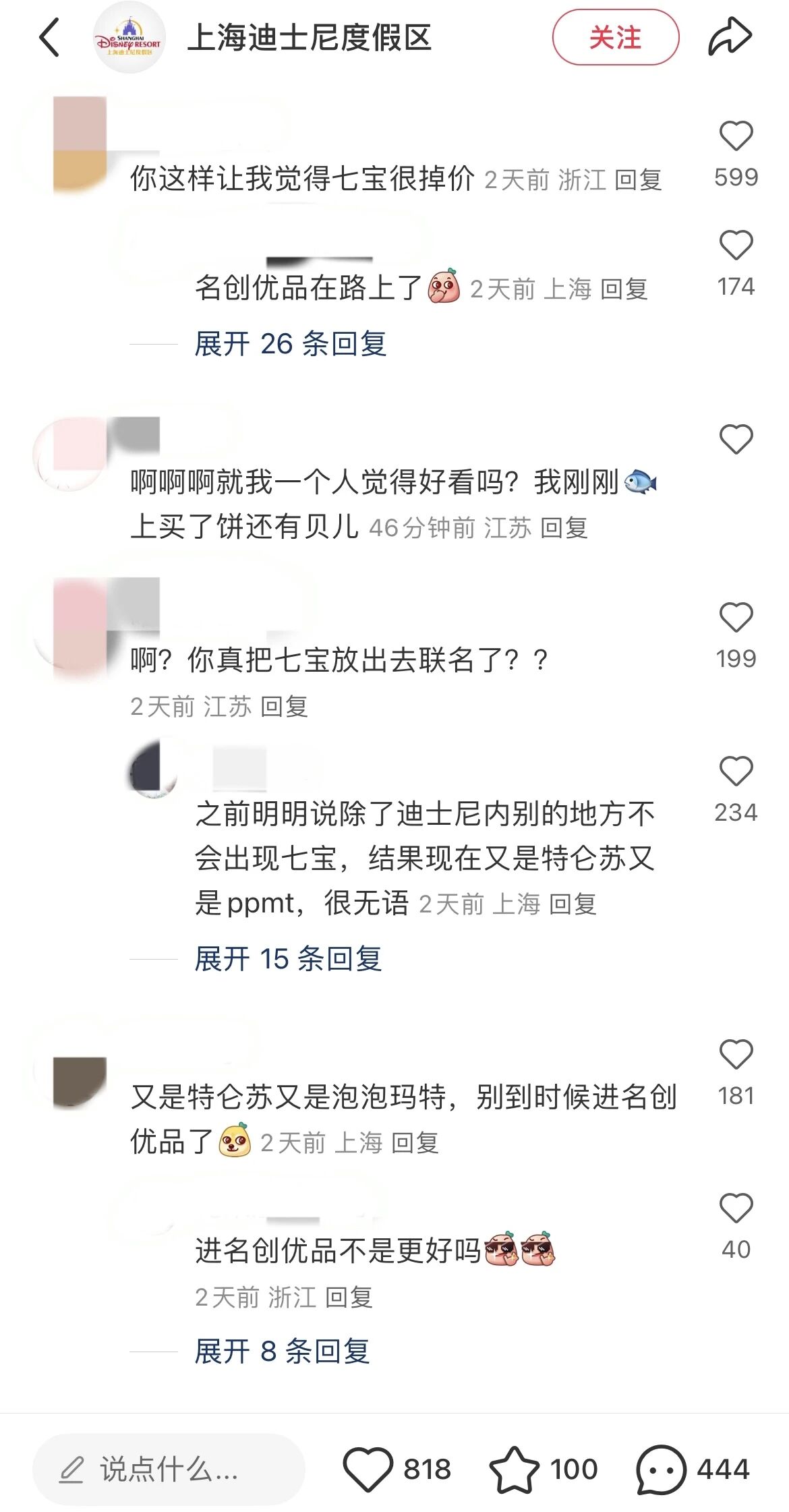Like the comment with 181 likes
Viewport: 789px width, 1512px height.
[x=736, y=1054]
